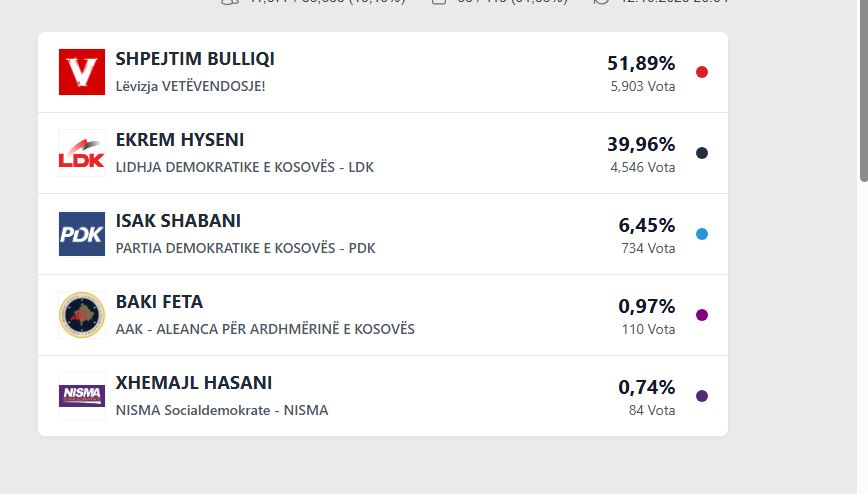This screenshot has height=494, width=868.
Task: Click the PDK blue party logo
Action: [82, 234]
